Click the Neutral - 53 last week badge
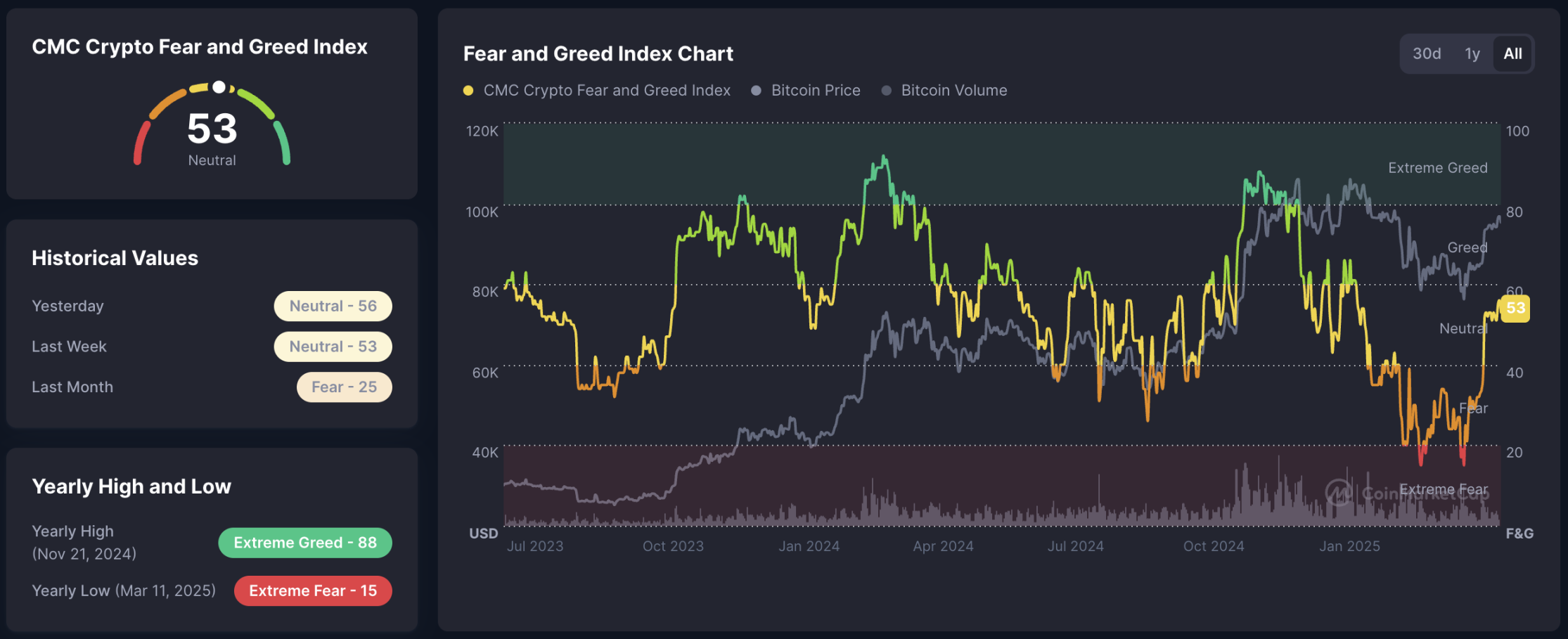The height and width of the screenshot is (639, 1568). click(x=333, y=347)
